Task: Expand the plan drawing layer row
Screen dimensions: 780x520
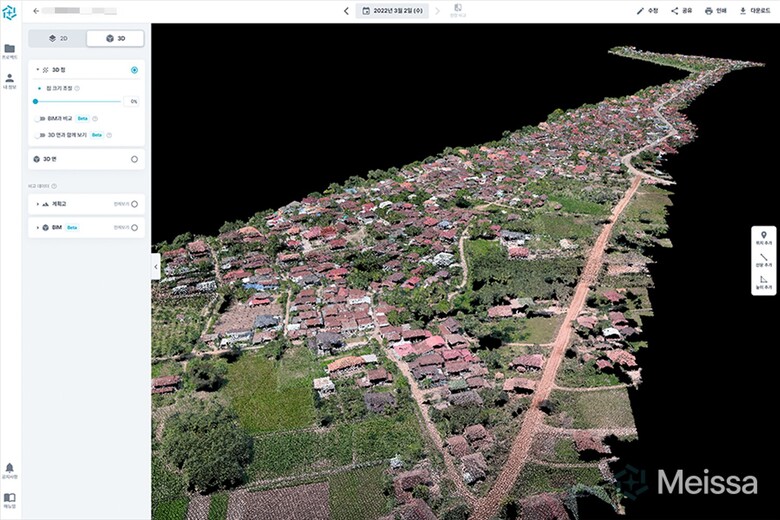Action: (37, 204)
